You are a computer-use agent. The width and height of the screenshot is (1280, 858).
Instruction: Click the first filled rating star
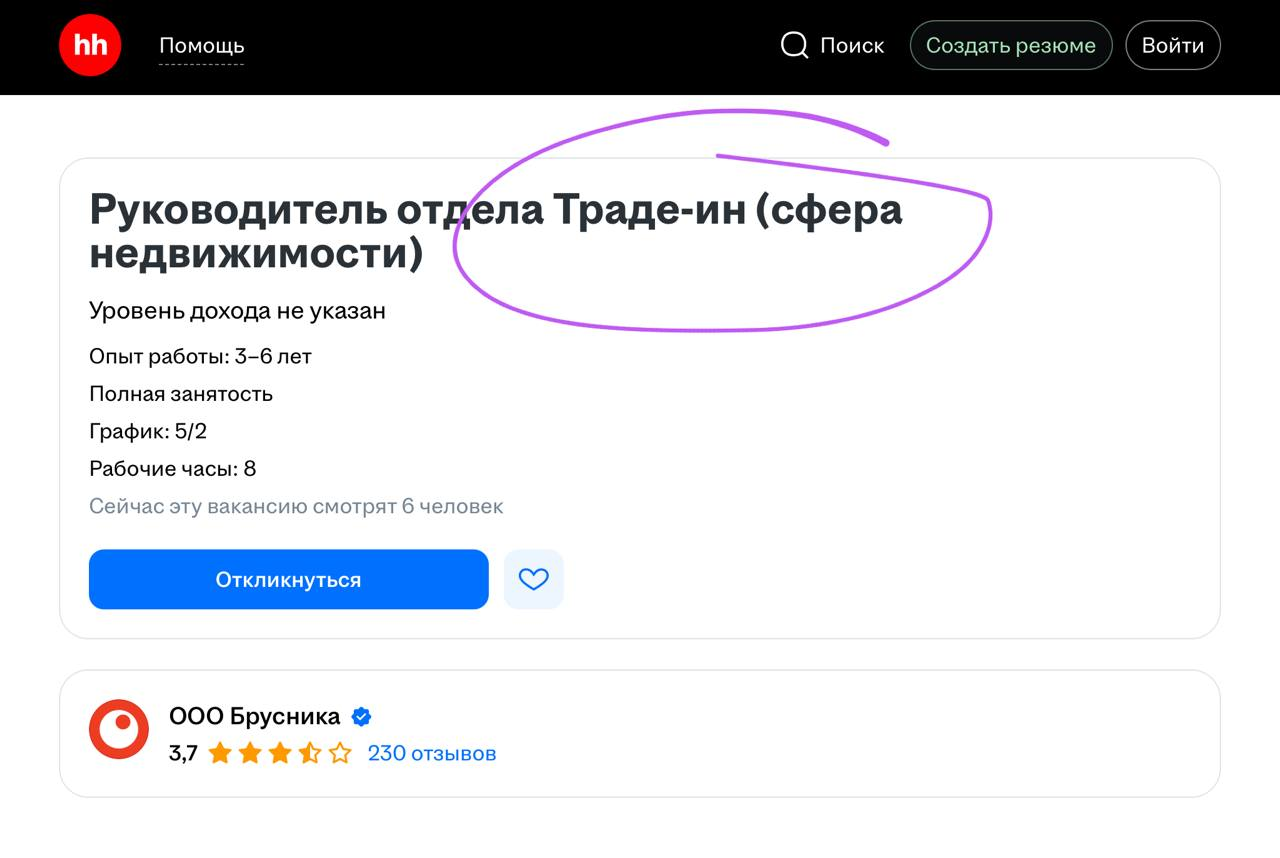(x=220, y=753)
